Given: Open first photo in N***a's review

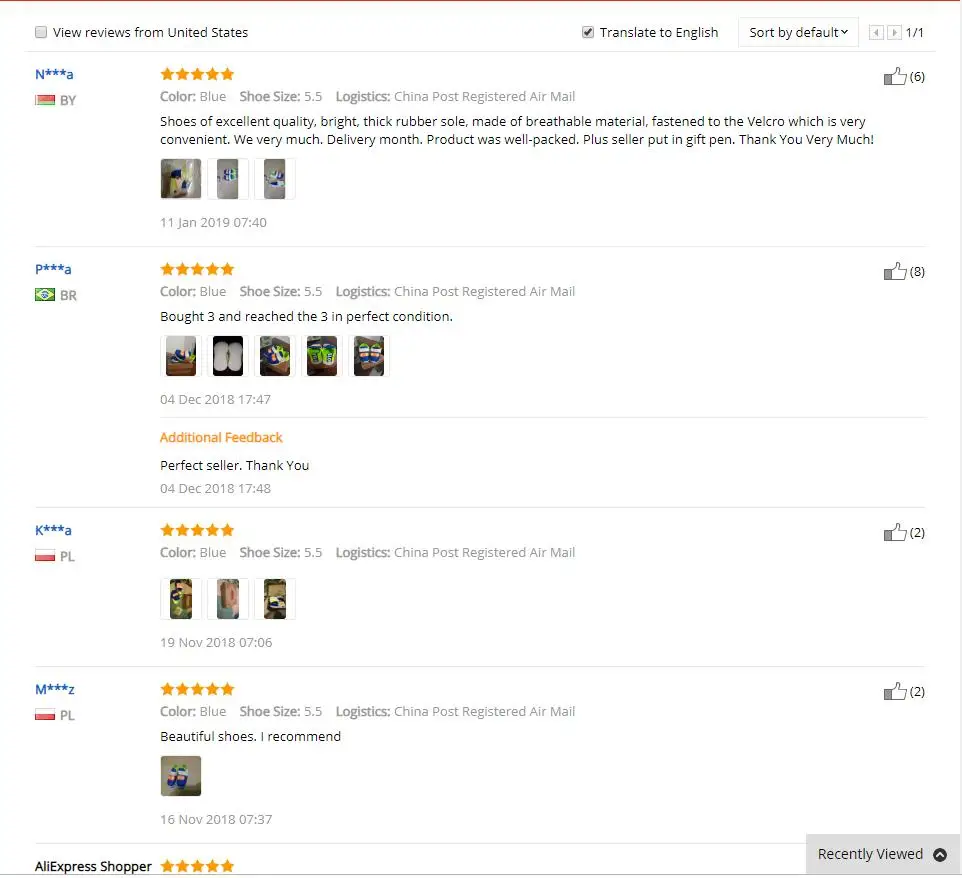Looking at the screenshot, I should tap(181, 179).
